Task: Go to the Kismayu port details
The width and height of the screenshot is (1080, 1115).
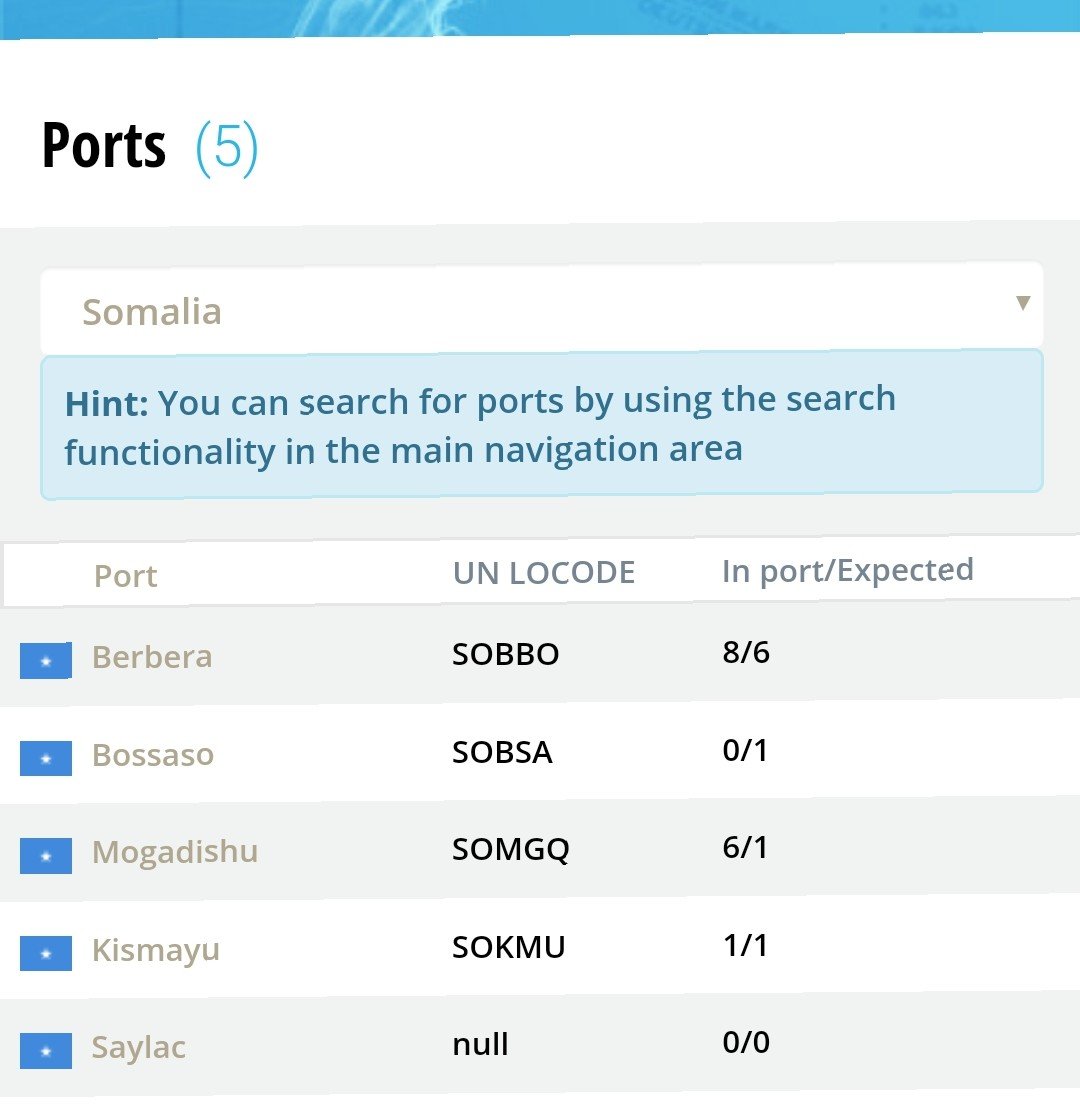Action: pyautogui.click(x=156, y=950)
